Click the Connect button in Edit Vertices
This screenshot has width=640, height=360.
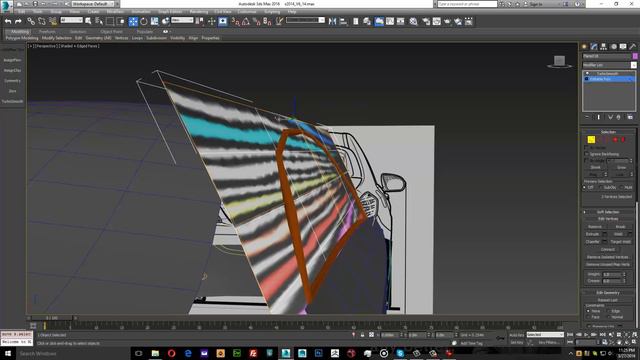[608, 249]
